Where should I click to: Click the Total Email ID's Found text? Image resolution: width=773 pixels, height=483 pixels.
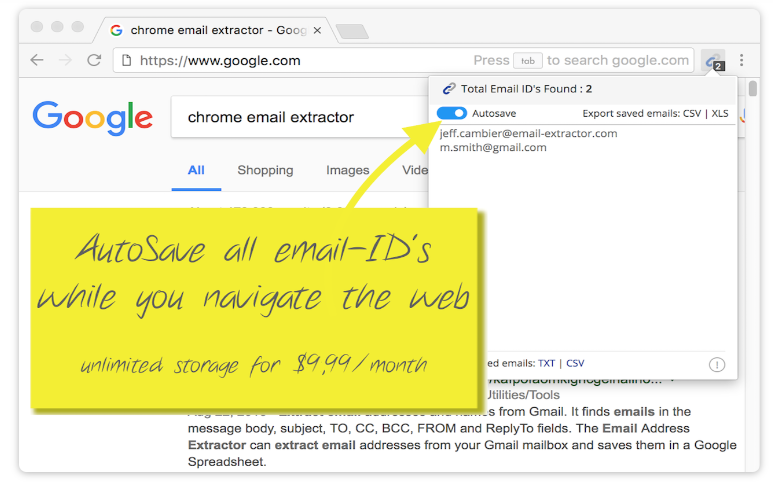pos(527,89)
